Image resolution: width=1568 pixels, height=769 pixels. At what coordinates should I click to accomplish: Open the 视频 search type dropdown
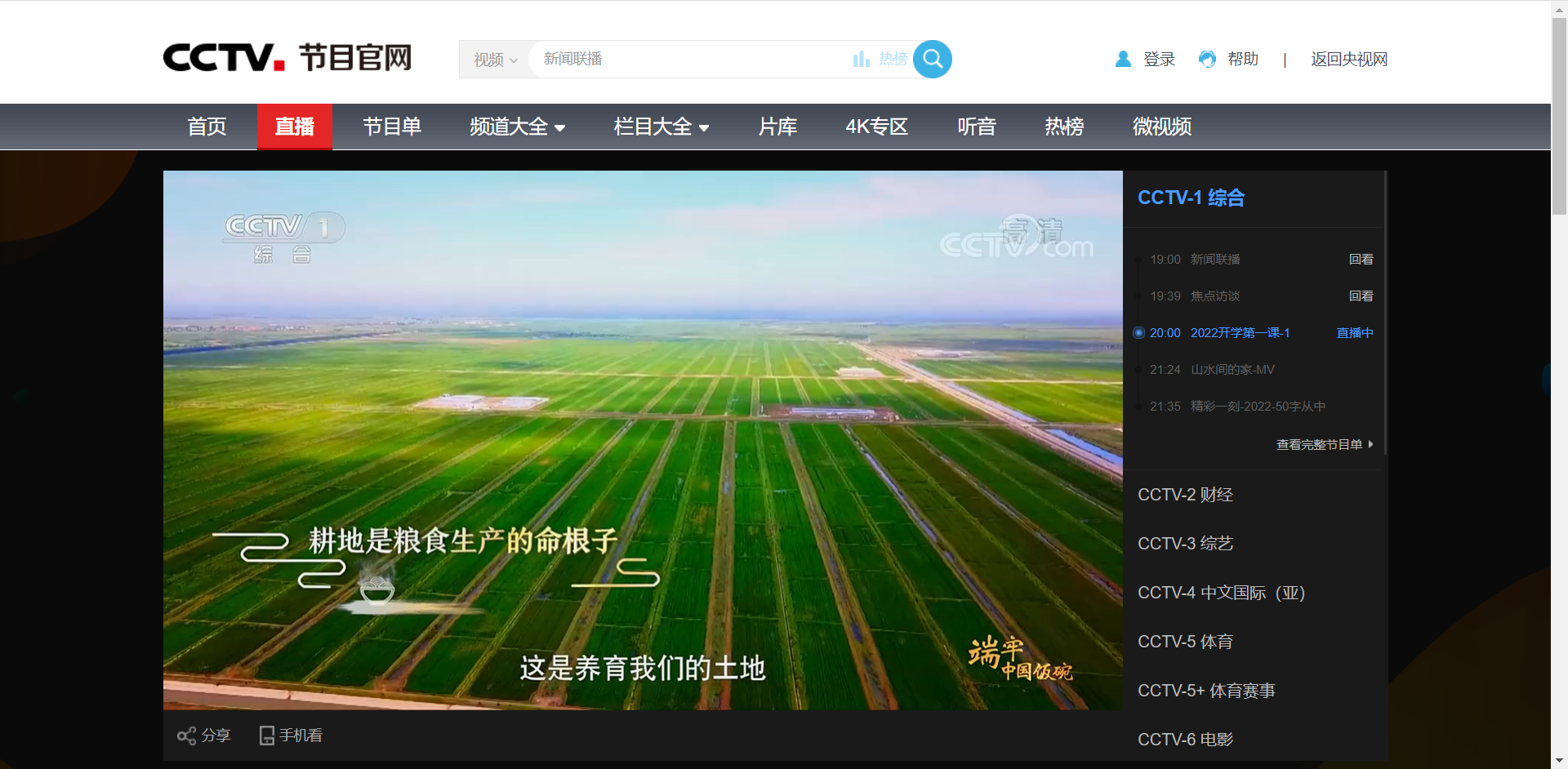pyautogui.click(x=495, y=60)
